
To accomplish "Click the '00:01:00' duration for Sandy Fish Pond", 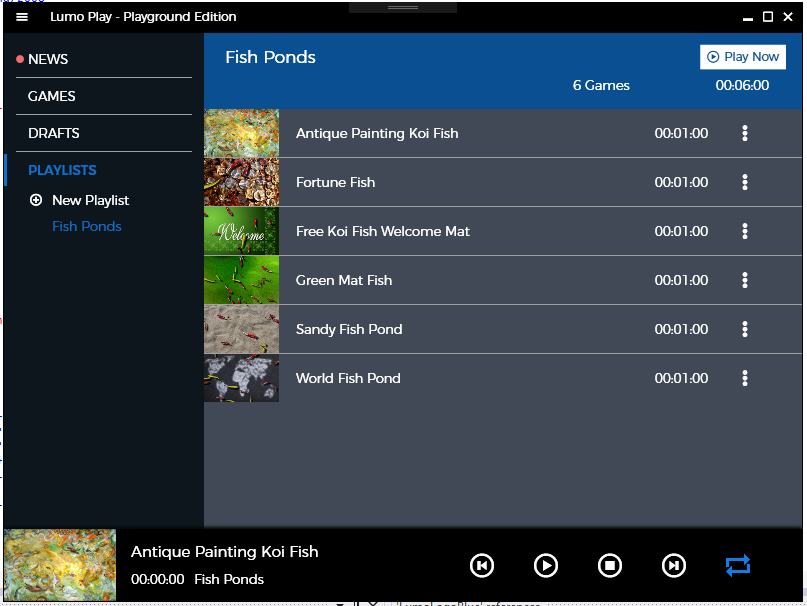I will 681,329.
